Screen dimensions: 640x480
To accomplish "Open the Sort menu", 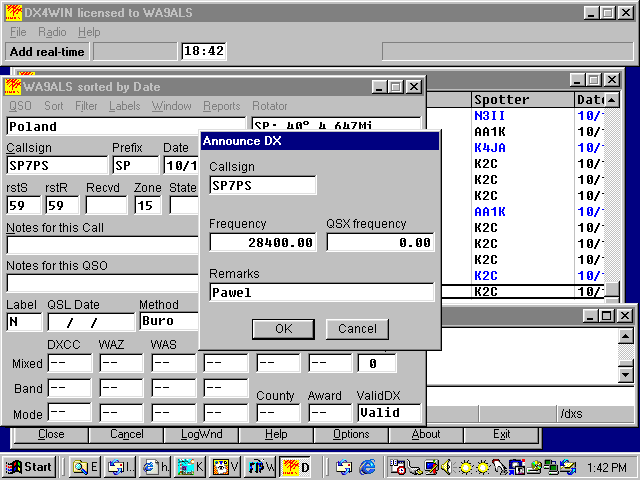I will (53, 106).
